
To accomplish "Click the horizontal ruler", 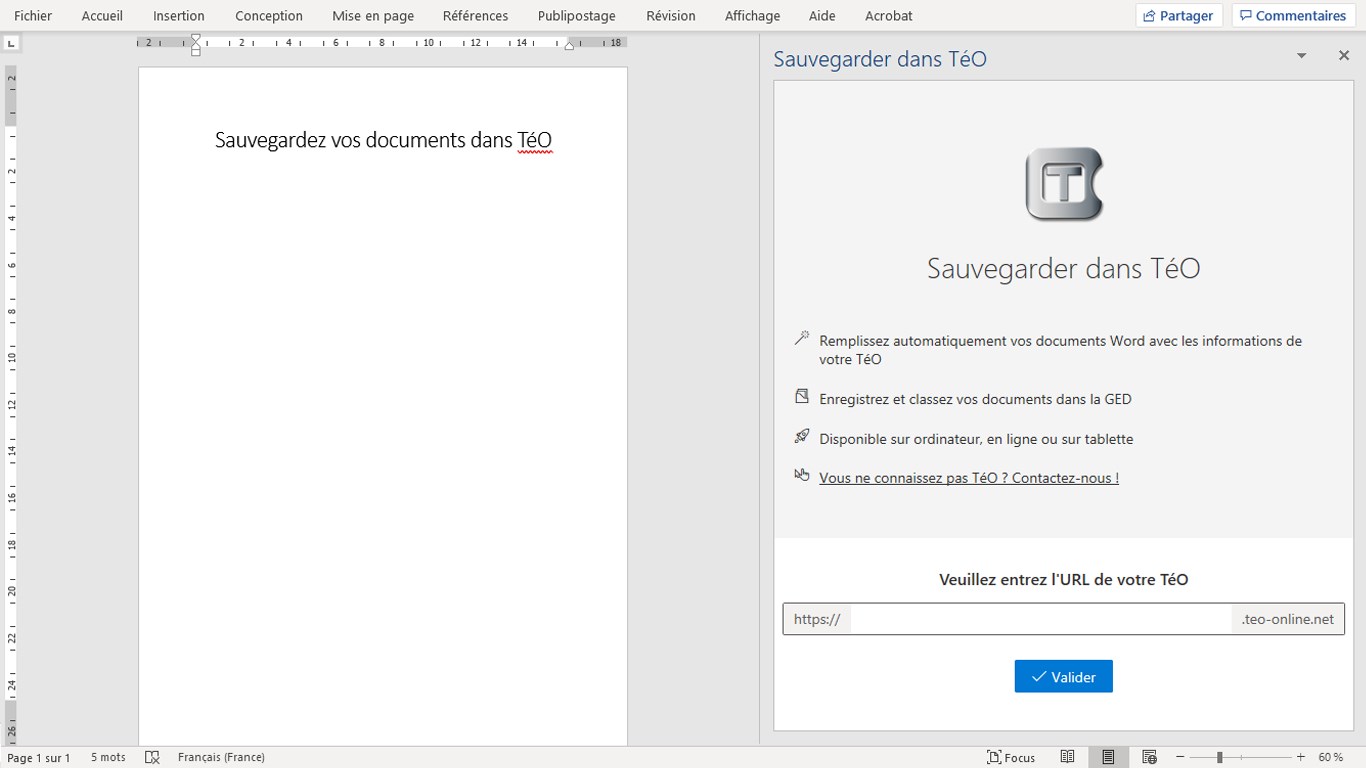I will (x=382, y=43).
